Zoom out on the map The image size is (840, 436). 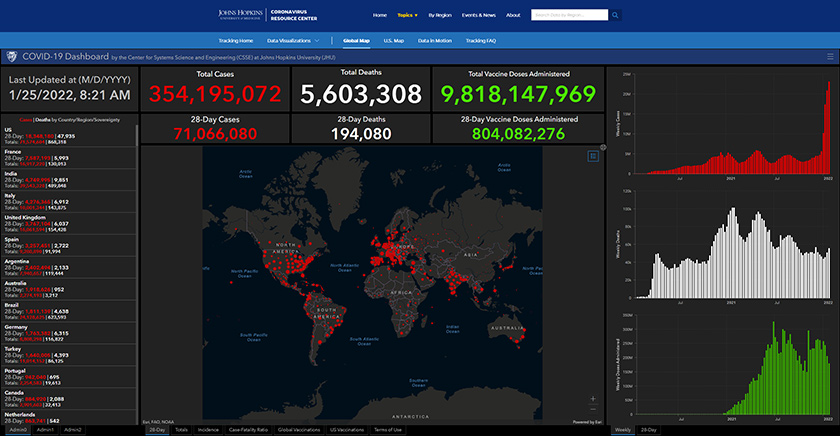593,410
